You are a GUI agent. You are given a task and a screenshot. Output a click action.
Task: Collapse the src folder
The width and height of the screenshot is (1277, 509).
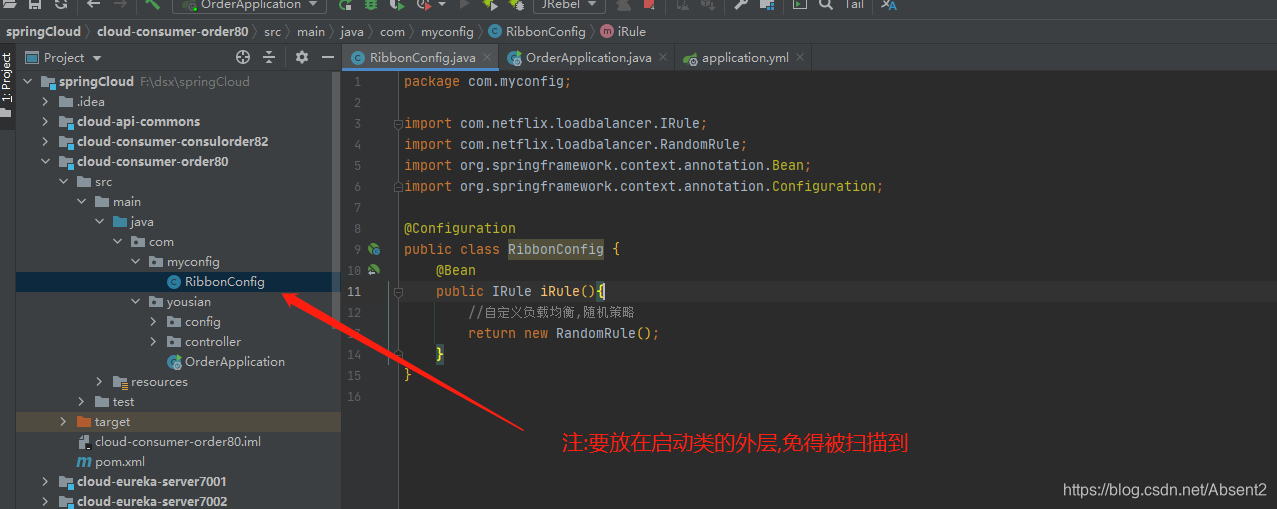63,182
